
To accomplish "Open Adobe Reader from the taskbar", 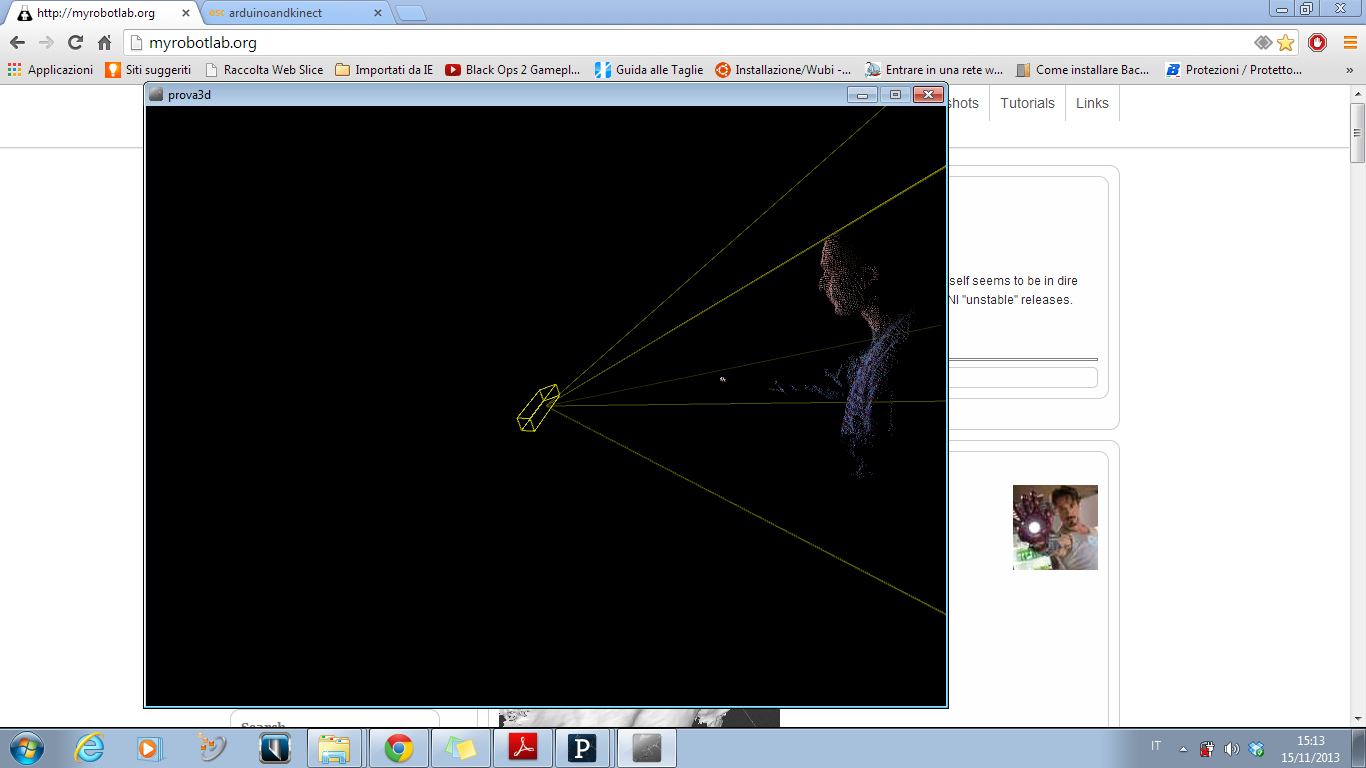I will pos(523,748).
